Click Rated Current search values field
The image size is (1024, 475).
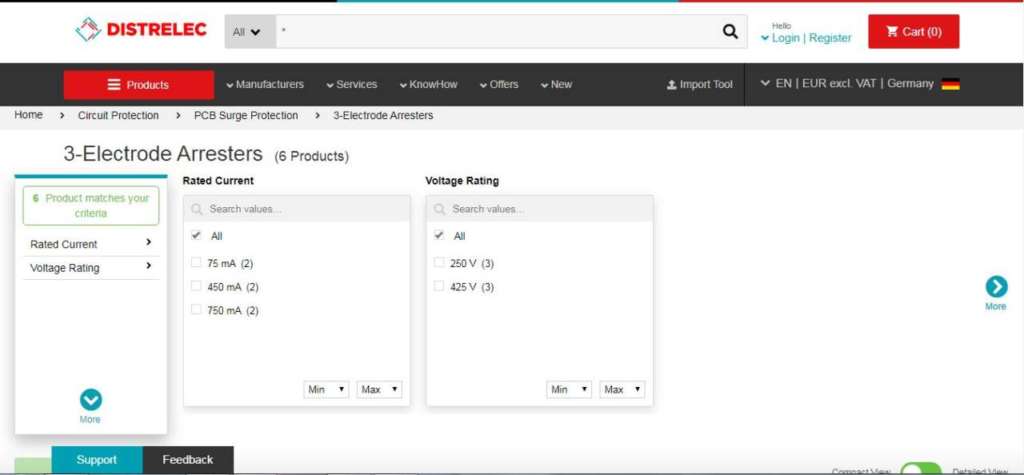click(297, 209)
